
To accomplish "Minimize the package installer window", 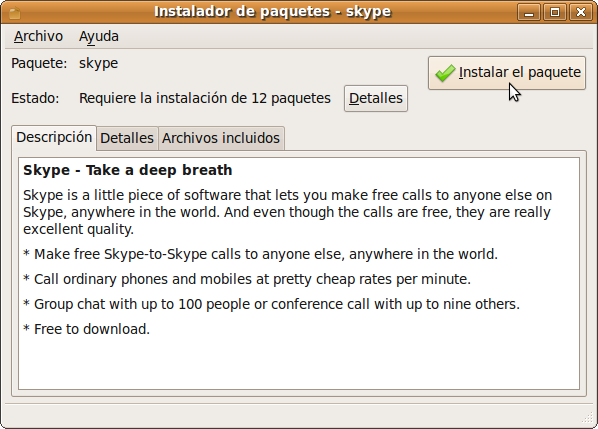I will 529,13.
